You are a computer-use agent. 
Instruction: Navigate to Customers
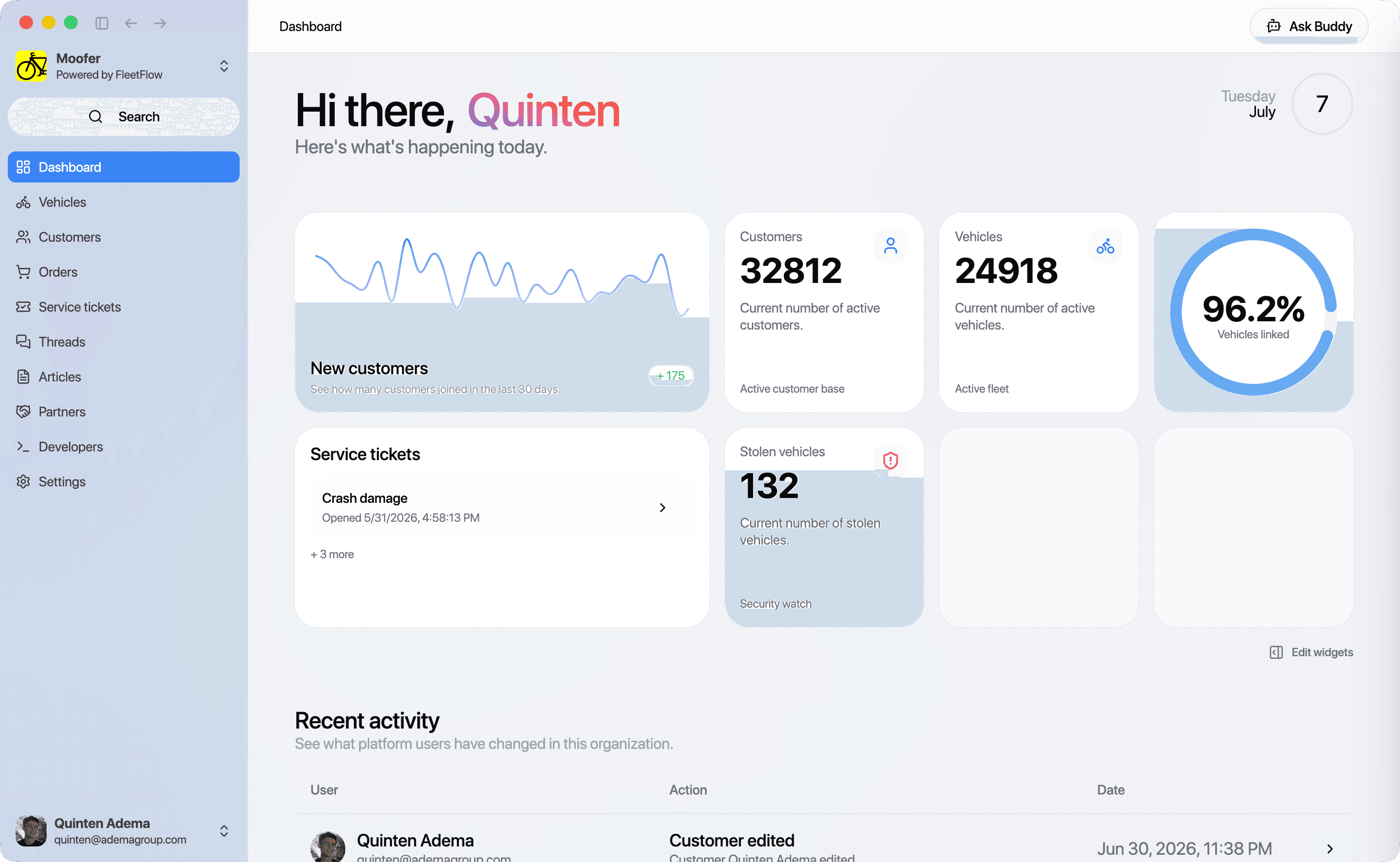click(x=124, y=237)
